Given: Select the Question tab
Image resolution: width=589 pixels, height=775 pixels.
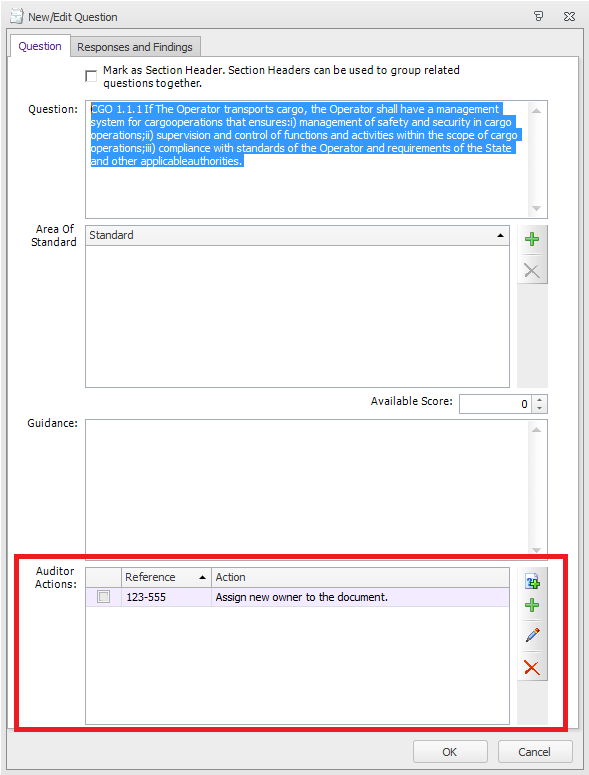Looking at the screenshot, I should tap(40, 46).
